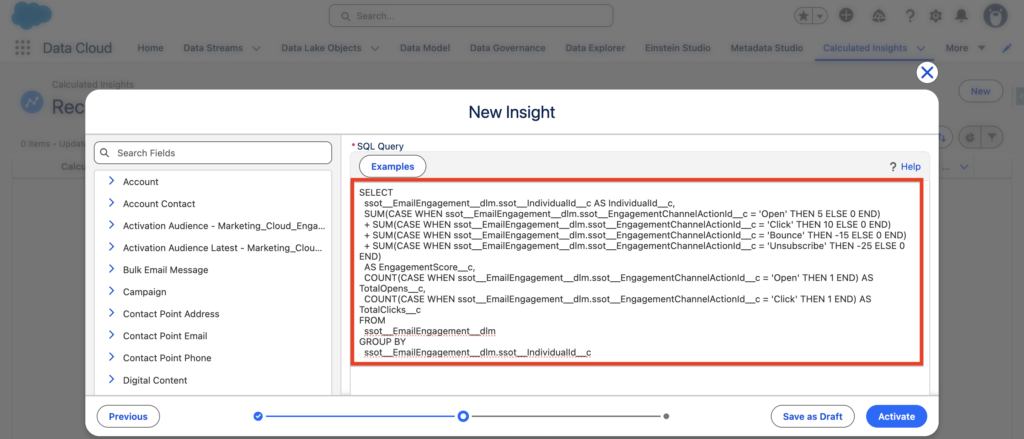1024x439 pixels.
Task: Open Salesforce Help question mark icon
Action: click(909, 16)
